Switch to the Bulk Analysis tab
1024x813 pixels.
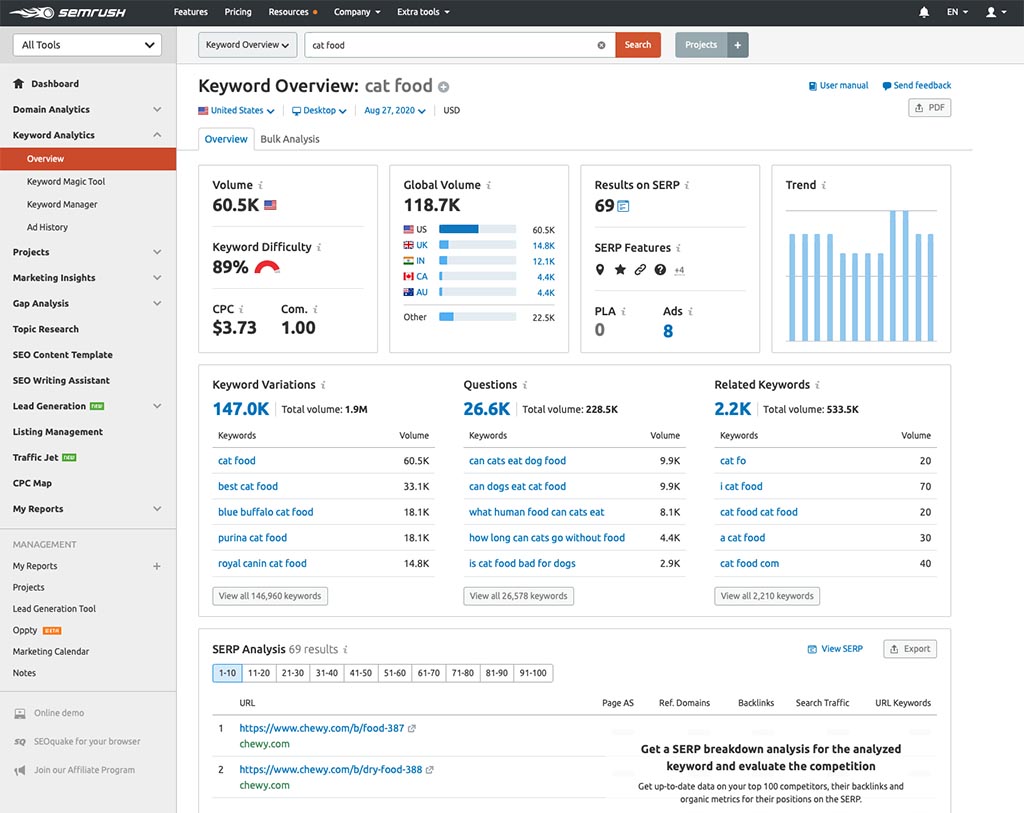290,139
